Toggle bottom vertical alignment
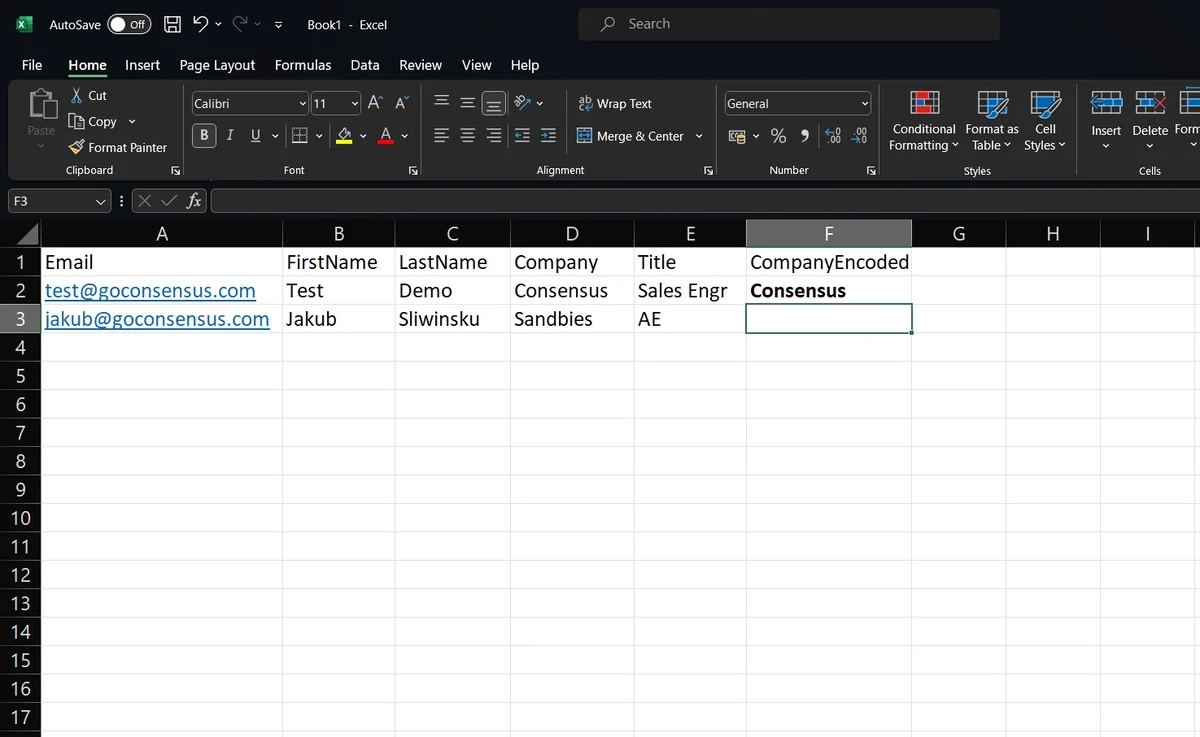The image size is (1200, 737). pyautogui.click(x=494, y=103)
